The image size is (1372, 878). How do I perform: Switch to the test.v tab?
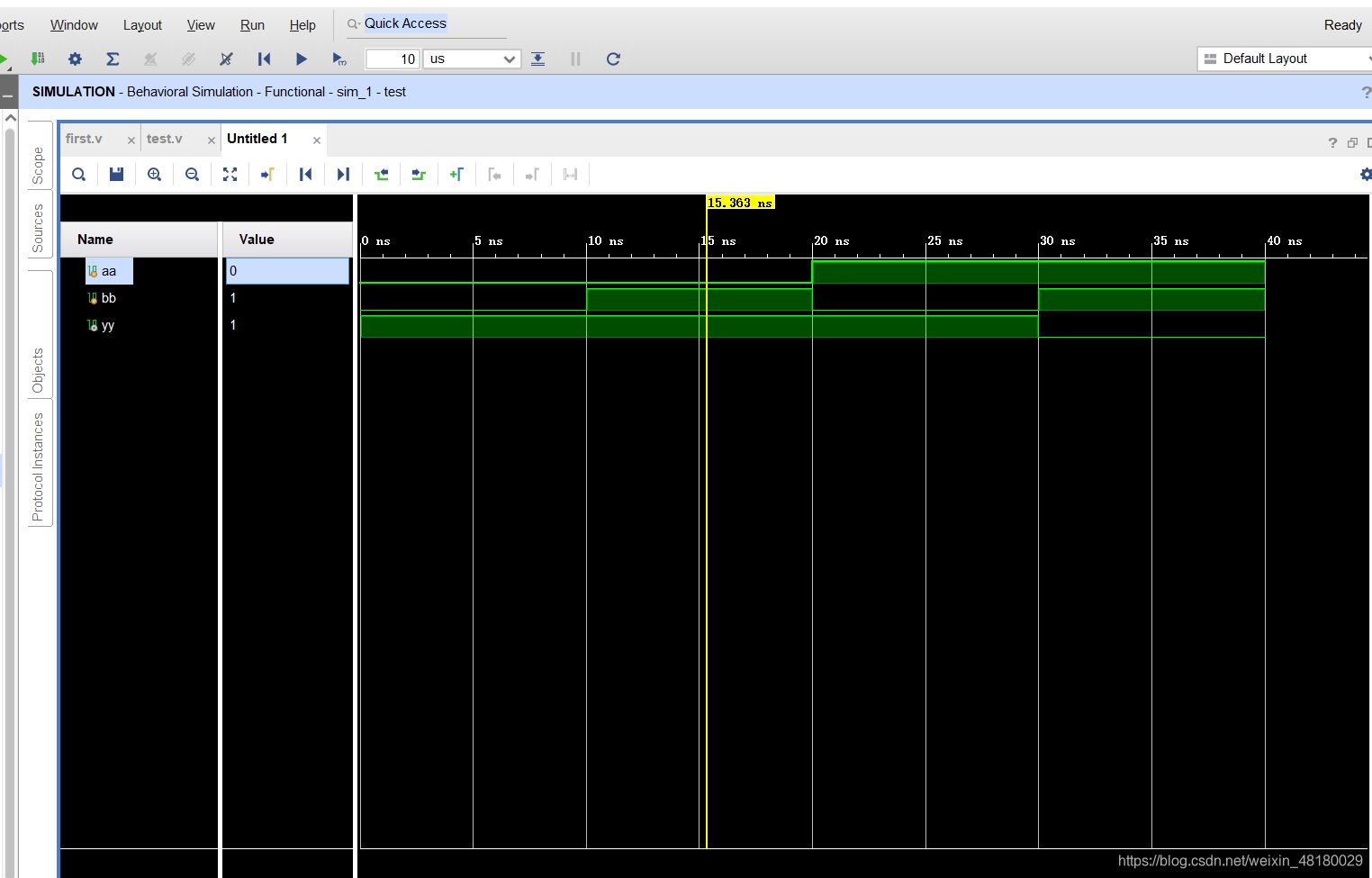(x=165, y=139)
